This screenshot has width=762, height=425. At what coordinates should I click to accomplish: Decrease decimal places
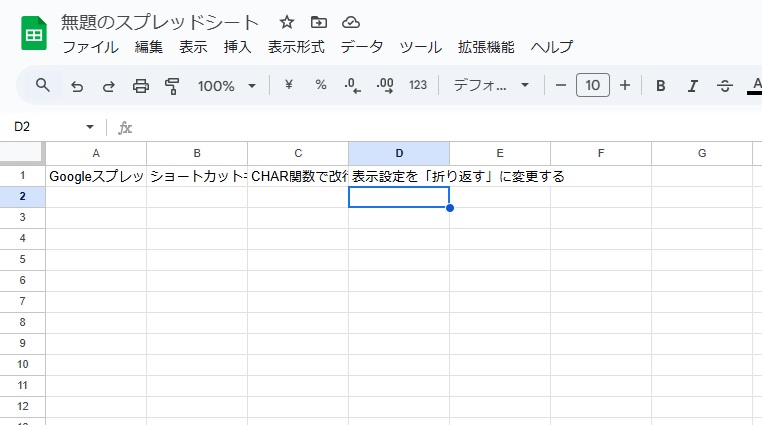tap(352, 85)
